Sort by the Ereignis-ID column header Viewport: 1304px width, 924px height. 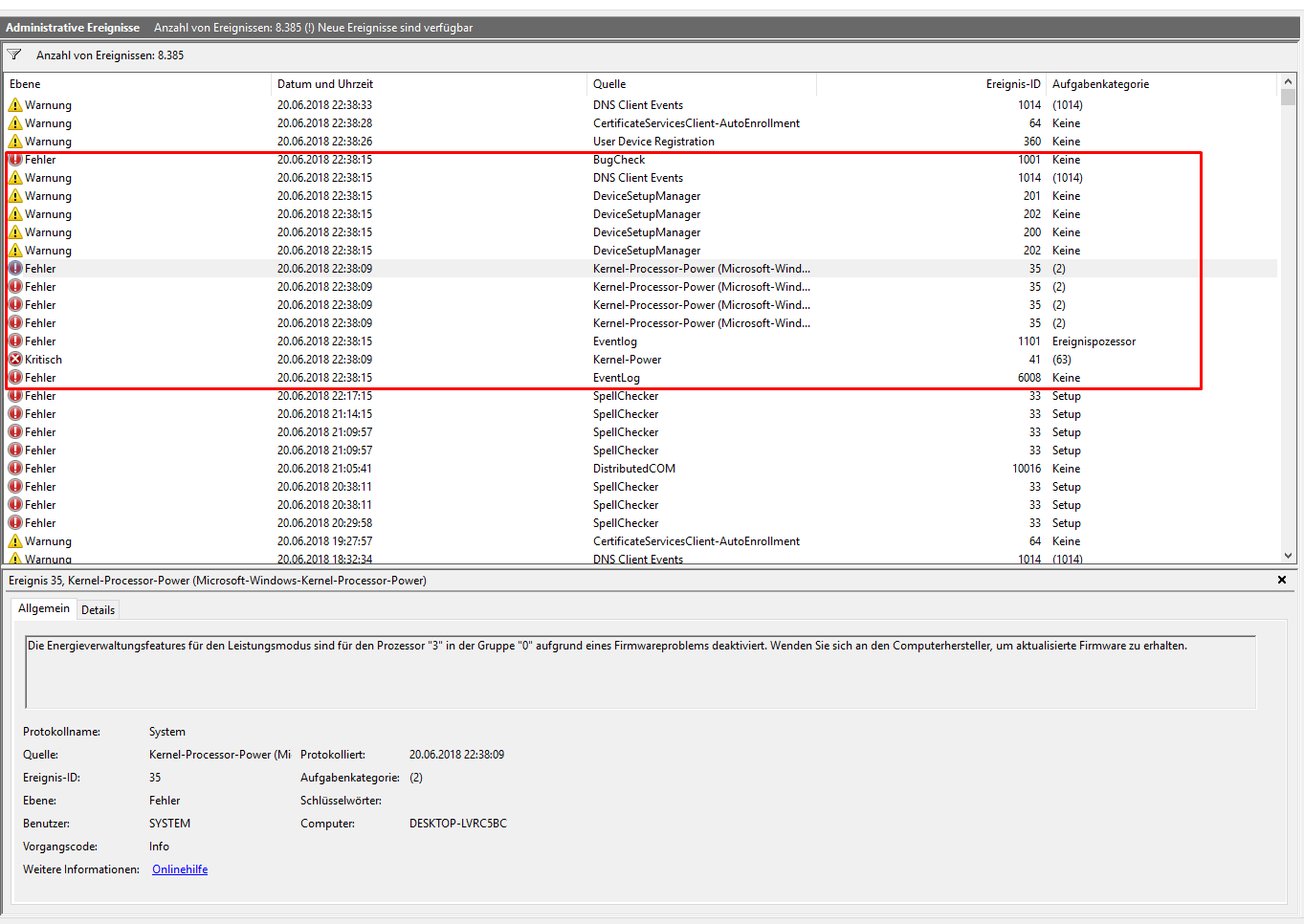(931, 84)
